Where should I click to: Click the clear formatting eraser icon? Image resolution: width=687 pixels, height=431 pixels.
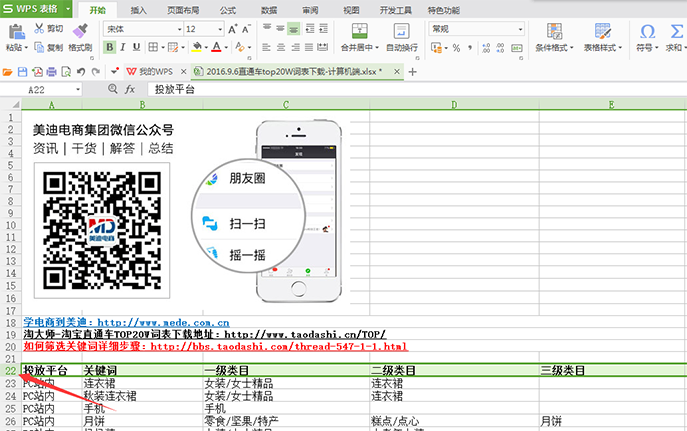pyautogui.click(x=240, y=46)
